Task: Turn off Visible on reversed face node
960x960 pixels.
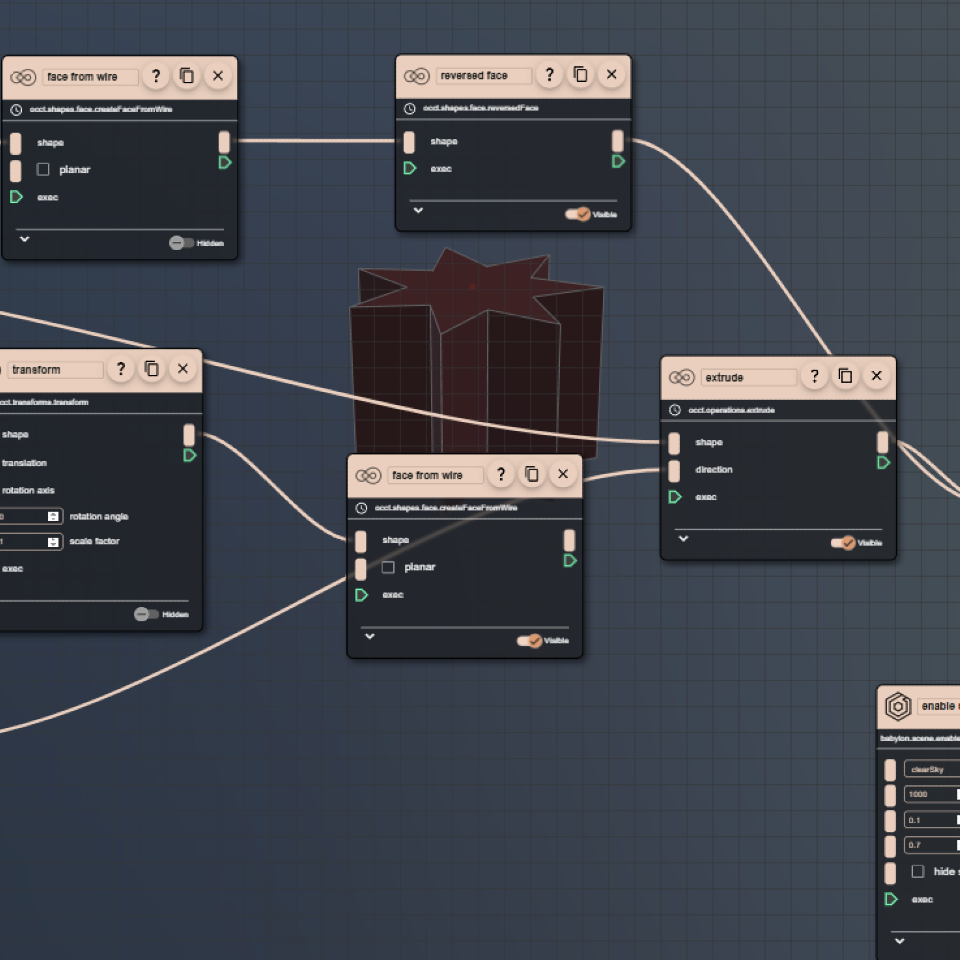Action: (x=578, y=214)
